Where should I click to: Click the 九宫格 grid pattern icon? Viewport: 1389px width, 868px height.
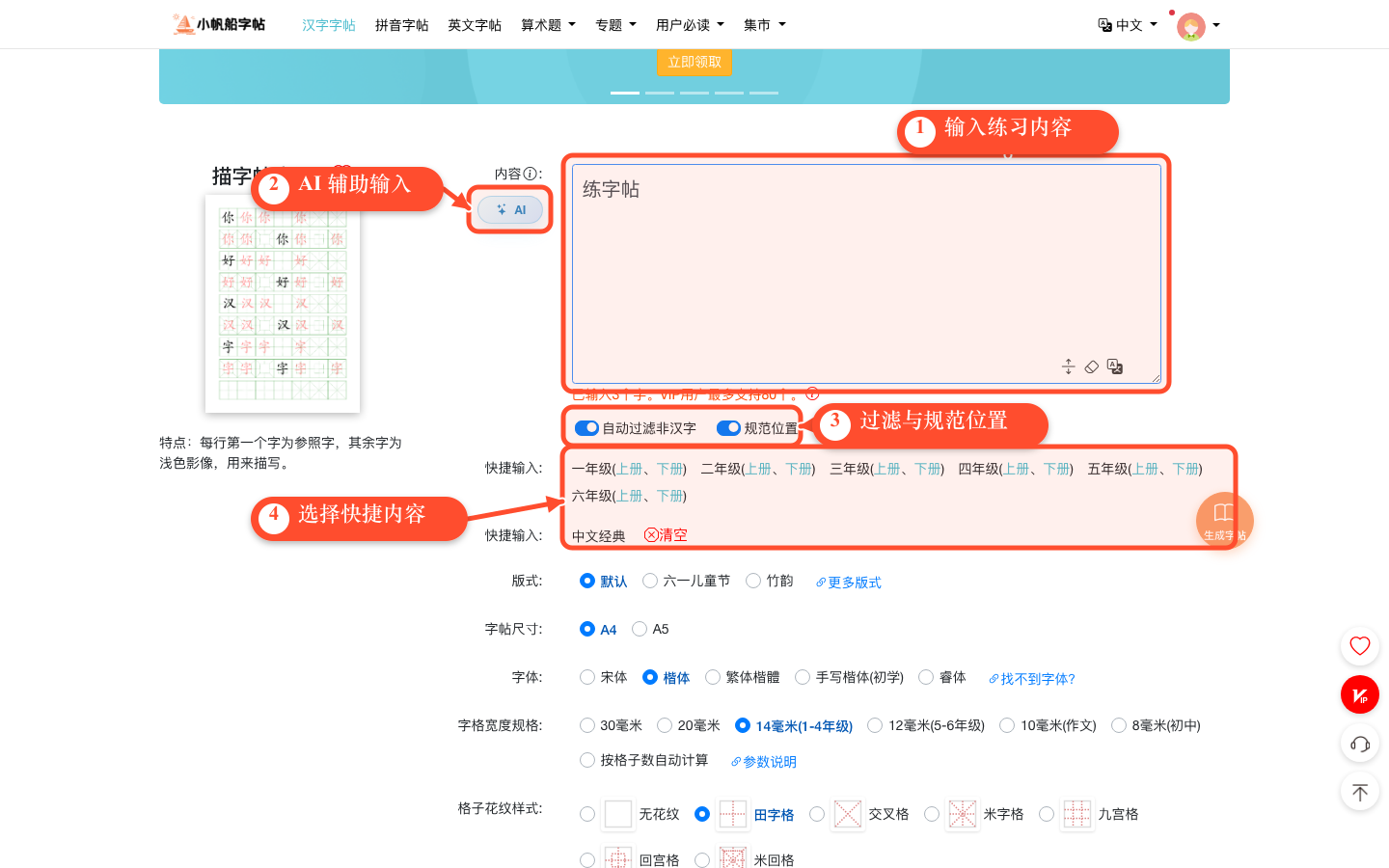pyautogui.click(x=1076, y=814)
